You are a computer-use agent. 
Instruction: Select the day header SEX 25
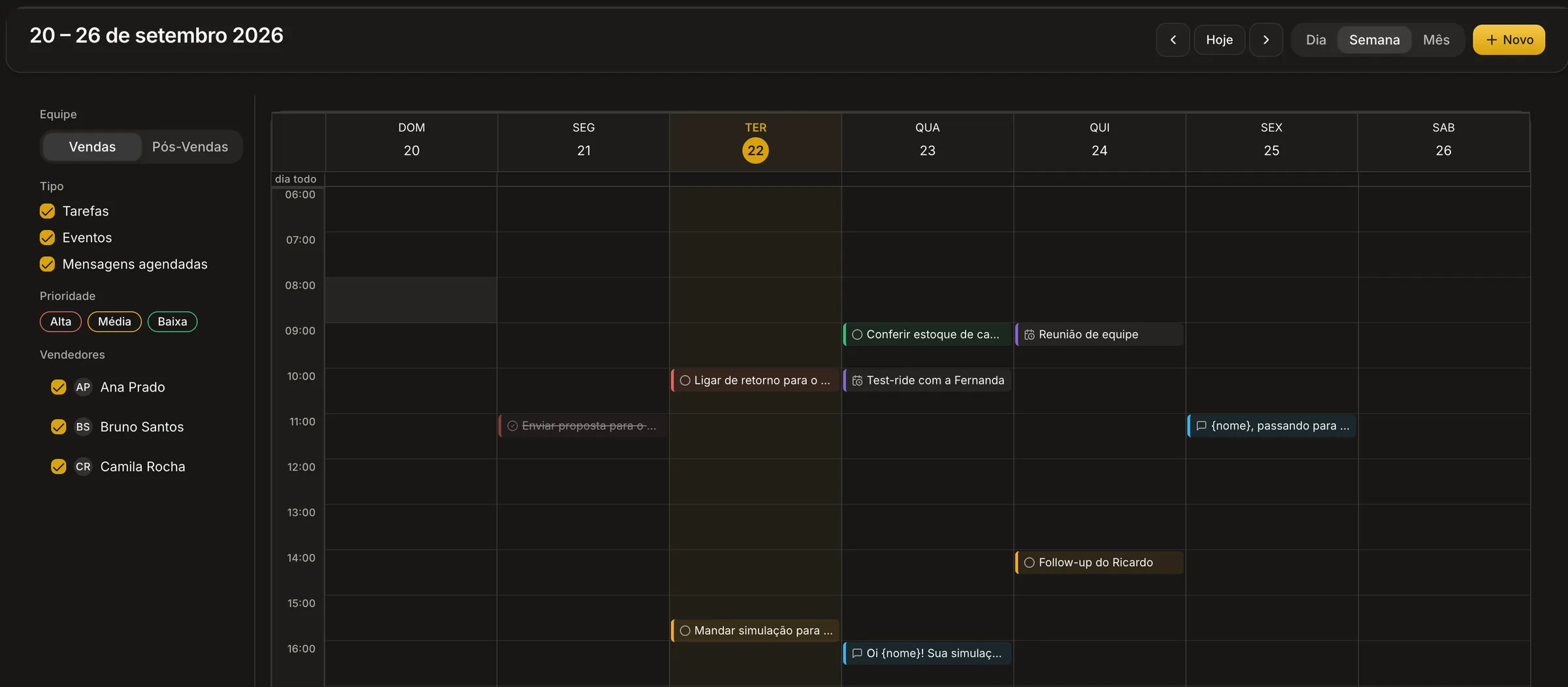(1271, 142)
